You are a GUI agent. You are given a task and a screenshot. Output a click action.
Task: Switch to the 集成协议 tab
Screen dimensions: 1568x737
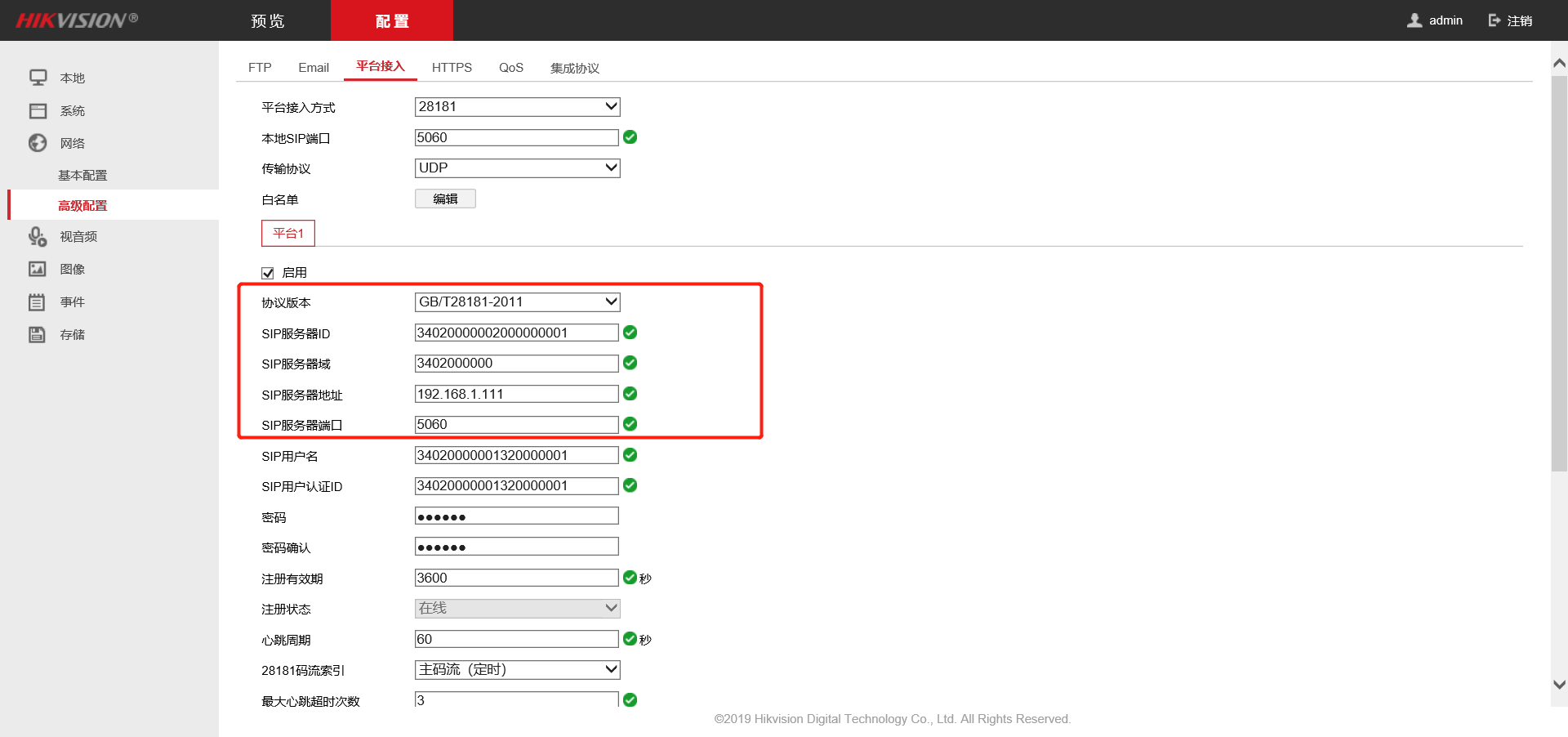click(x=575, y=68)
